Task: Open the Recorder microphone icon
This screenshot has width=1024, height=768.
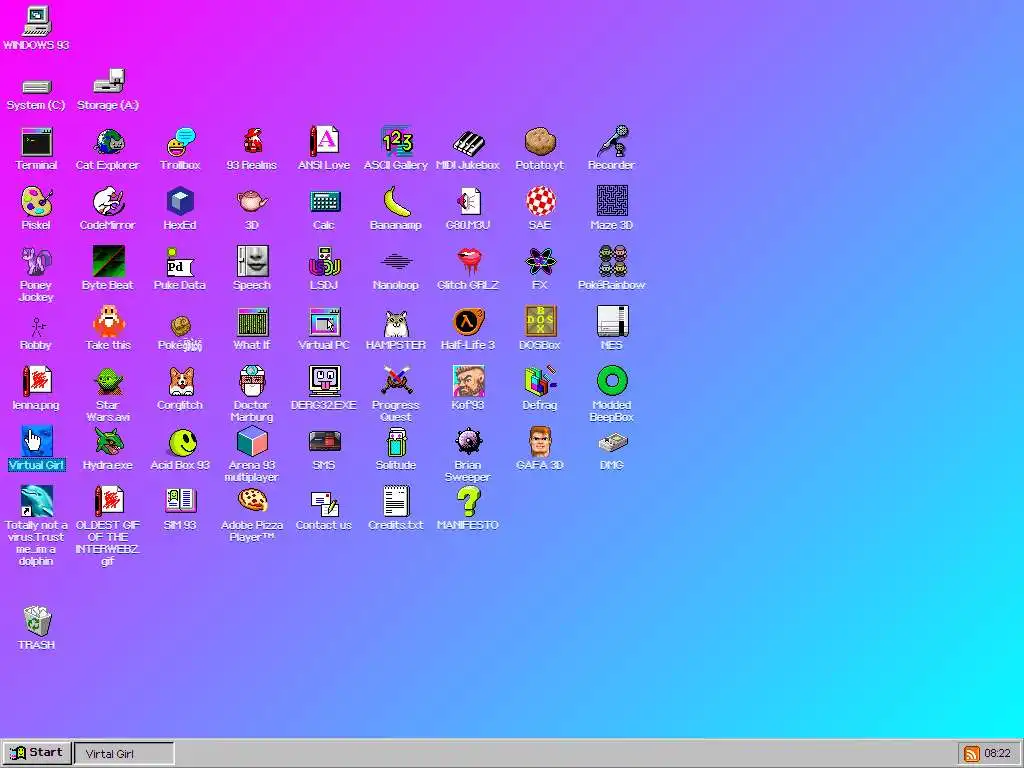Action: click(x=611, y=142)
